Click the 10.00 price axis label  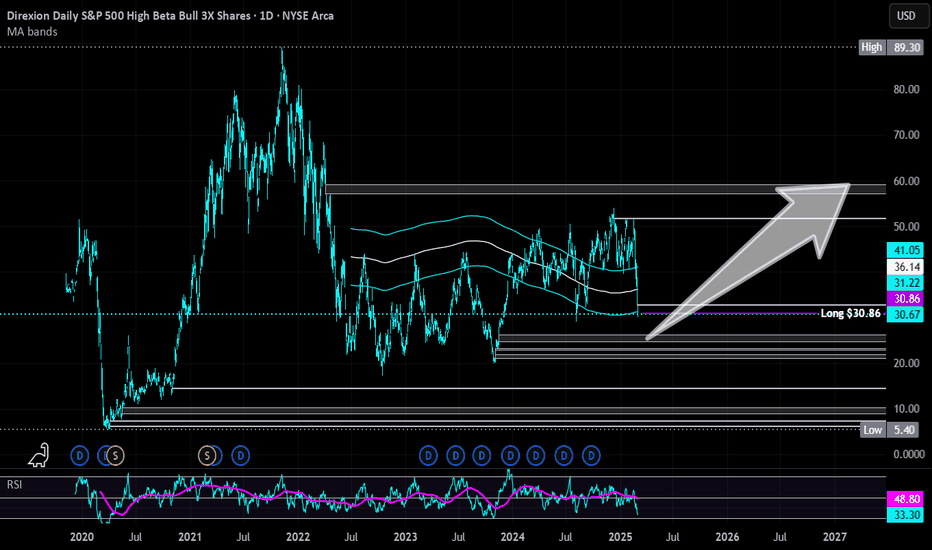point(906,409)
